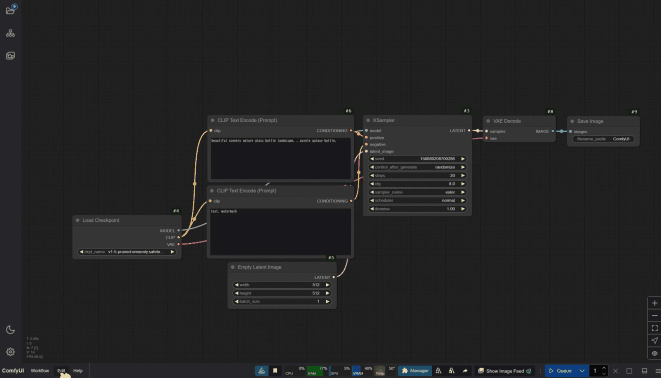Show Image Feed button
Screen dimensions: 661x378
pos(504,371)
